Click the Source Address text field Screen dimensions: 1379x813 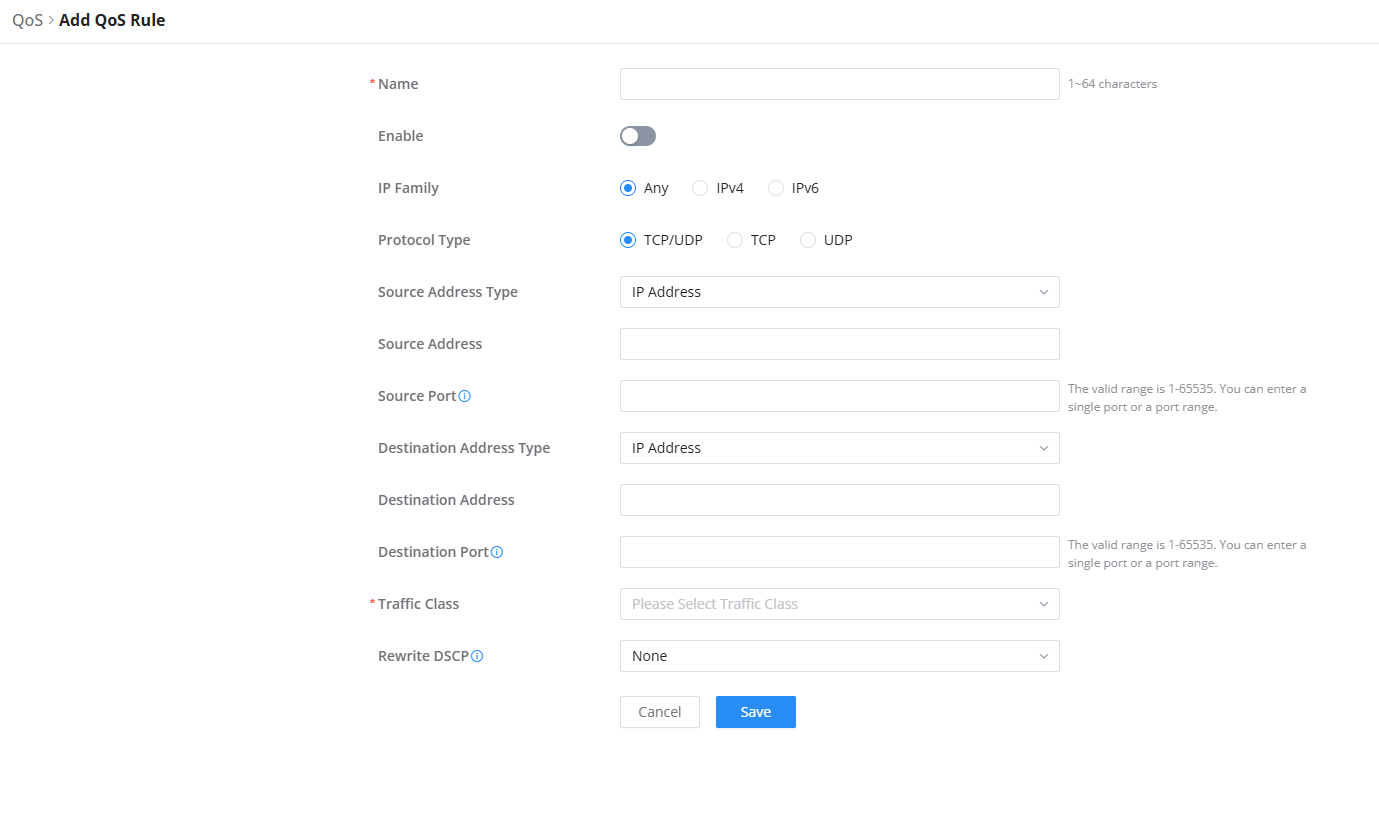[839, 344]
